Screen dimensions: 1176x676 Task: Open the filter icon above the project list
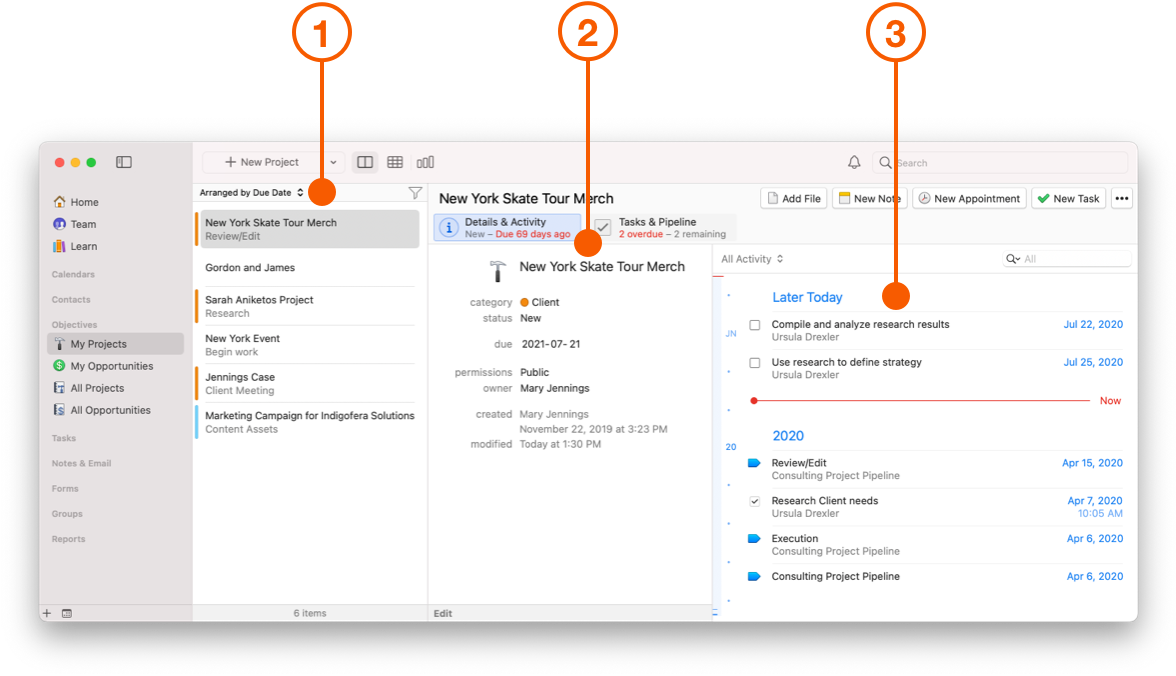[x=415, y=192]
